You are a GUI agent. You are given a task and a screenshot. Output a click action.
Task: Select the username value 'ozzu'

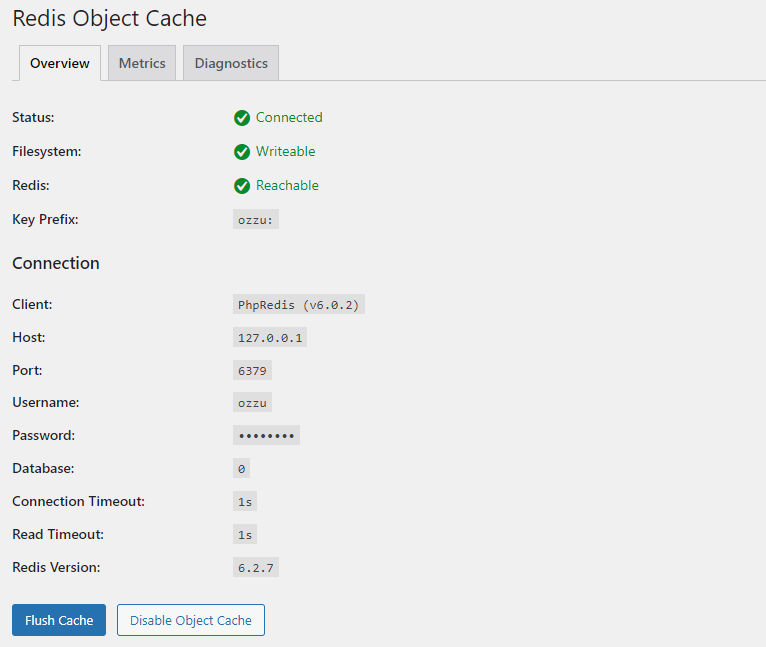252,403
